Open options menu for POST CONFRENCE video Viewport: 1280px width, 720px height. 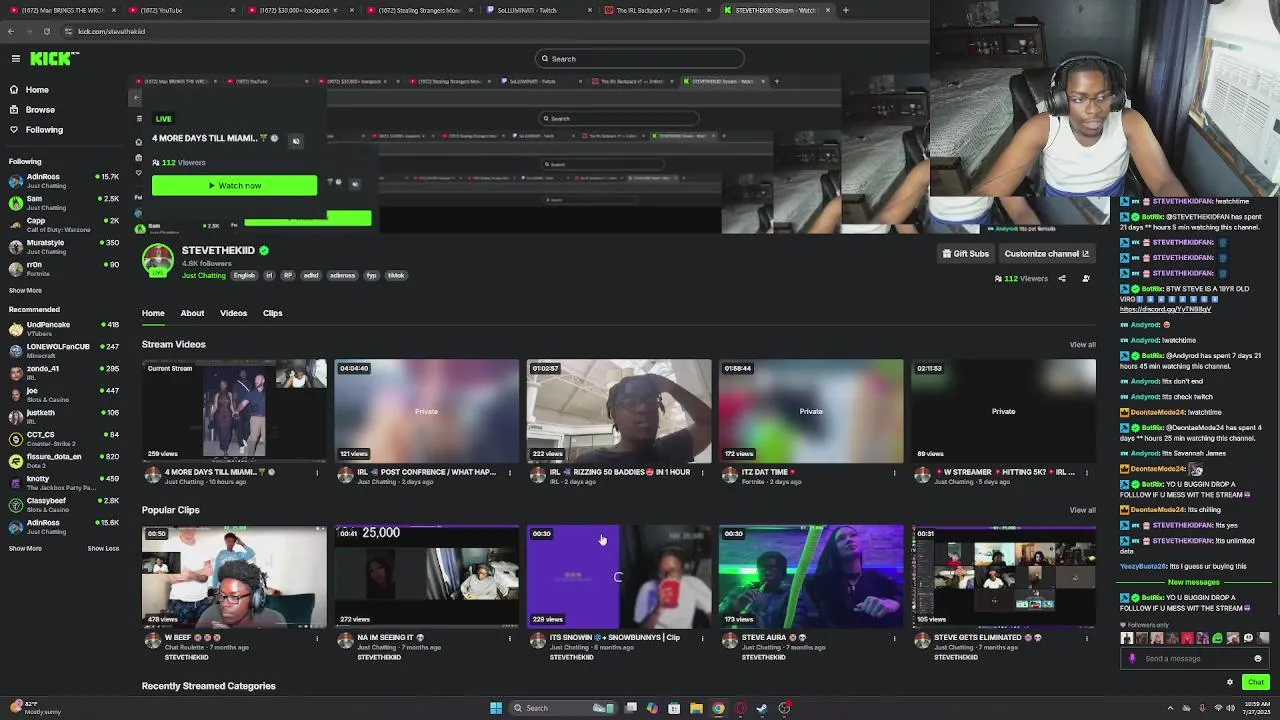point(510,473)
